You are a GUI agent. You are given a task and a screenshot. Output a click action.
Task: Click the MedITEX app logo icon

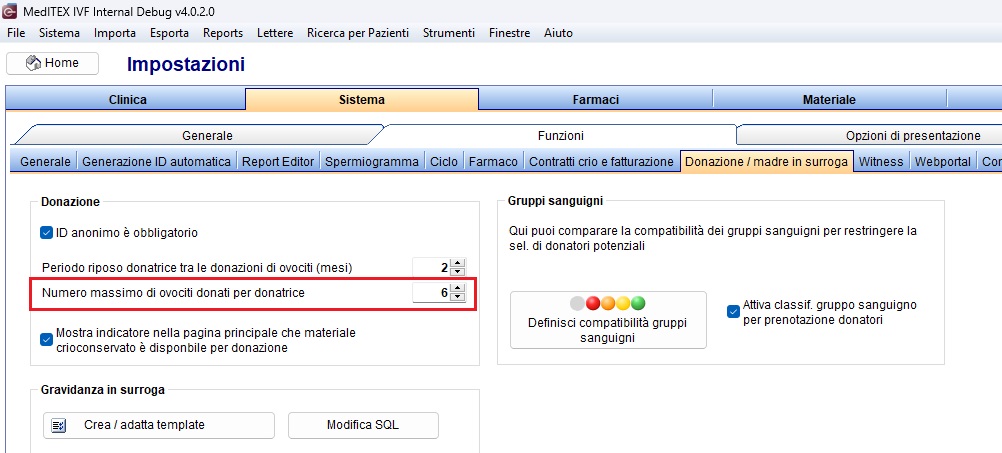(9, 13)
